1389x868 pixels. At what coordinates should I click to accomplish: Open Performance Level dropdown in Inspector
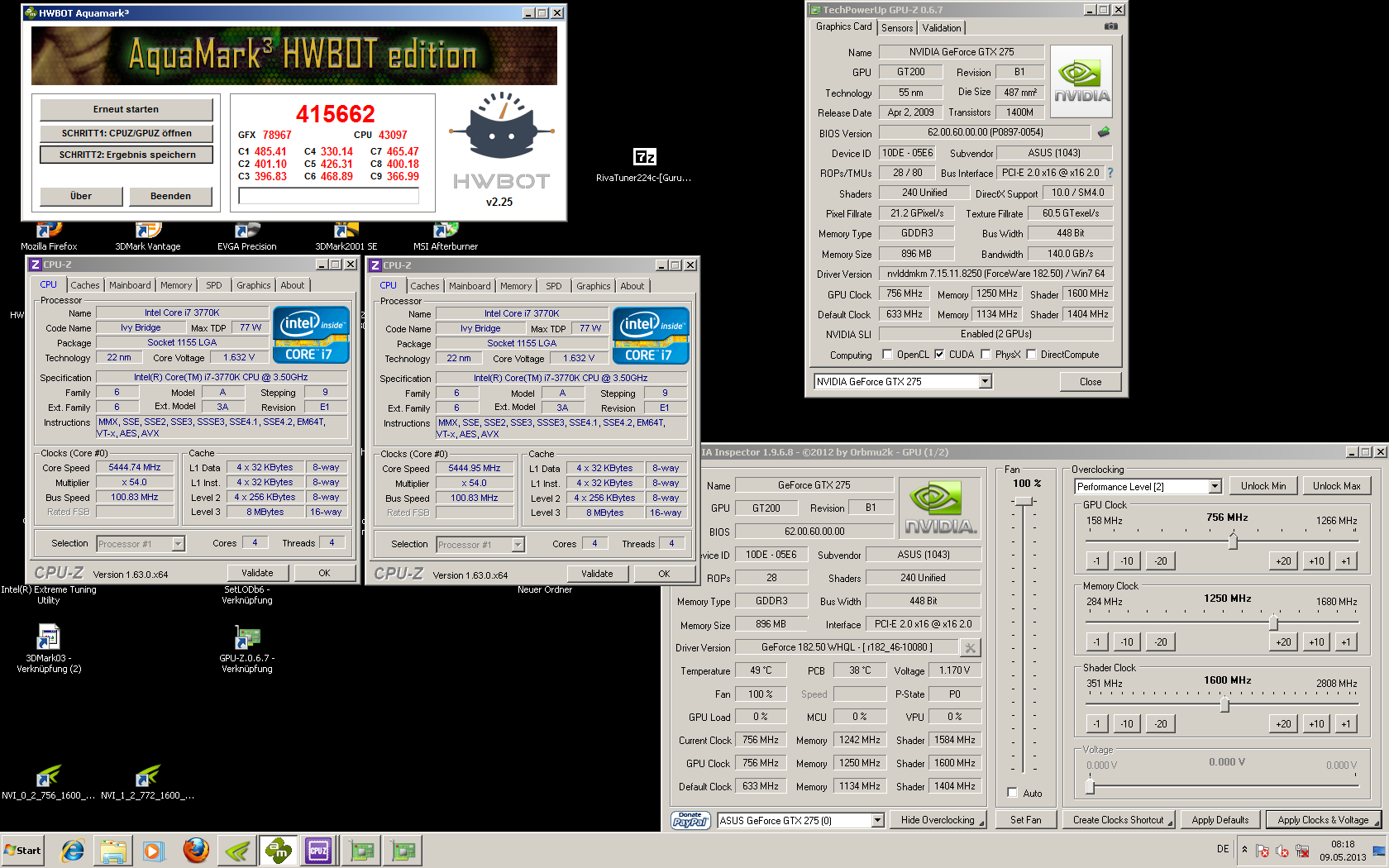[x=1215, y=486]
